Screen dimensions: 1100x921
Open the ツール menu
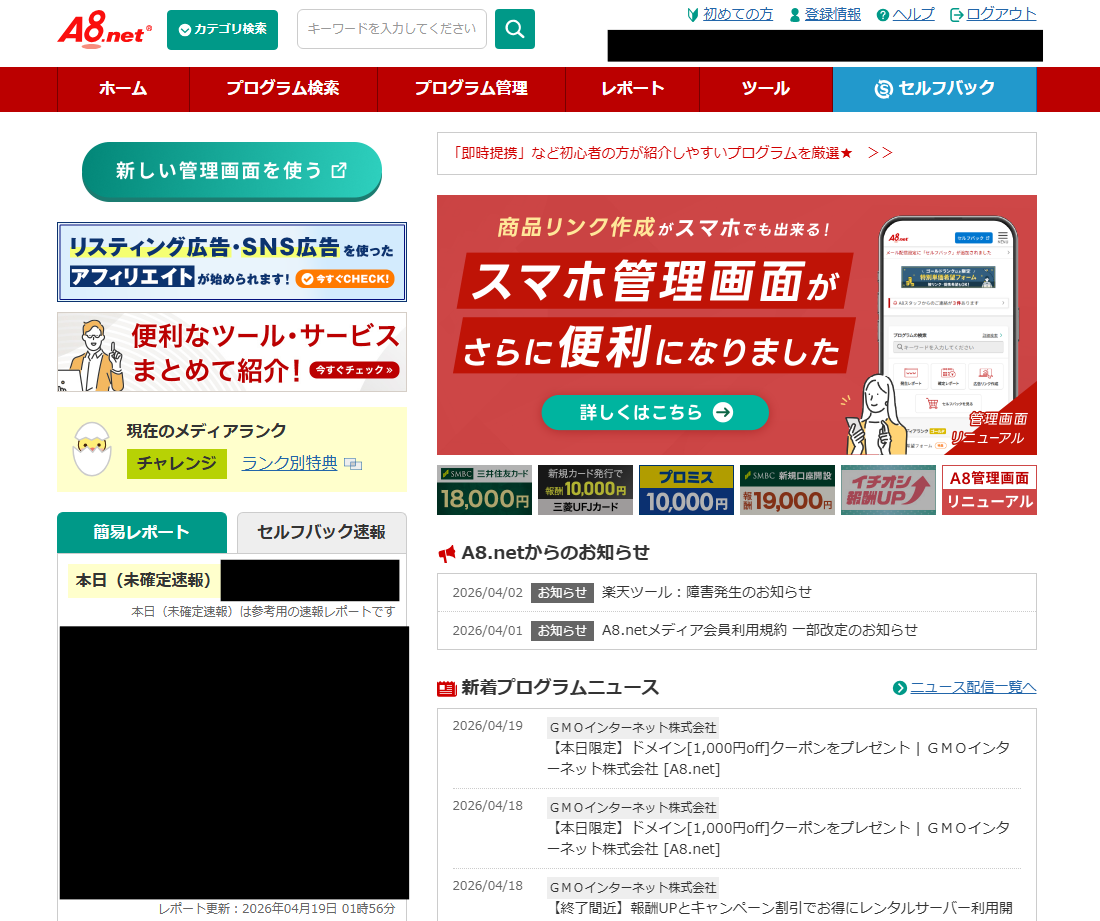[766, 89]
